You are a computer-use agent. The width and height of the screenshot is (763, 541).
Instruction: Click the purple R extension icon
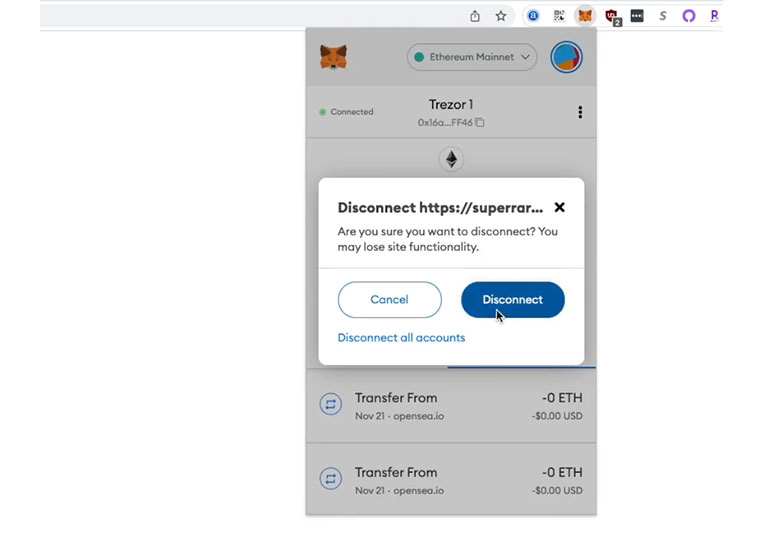pos(714,16)
